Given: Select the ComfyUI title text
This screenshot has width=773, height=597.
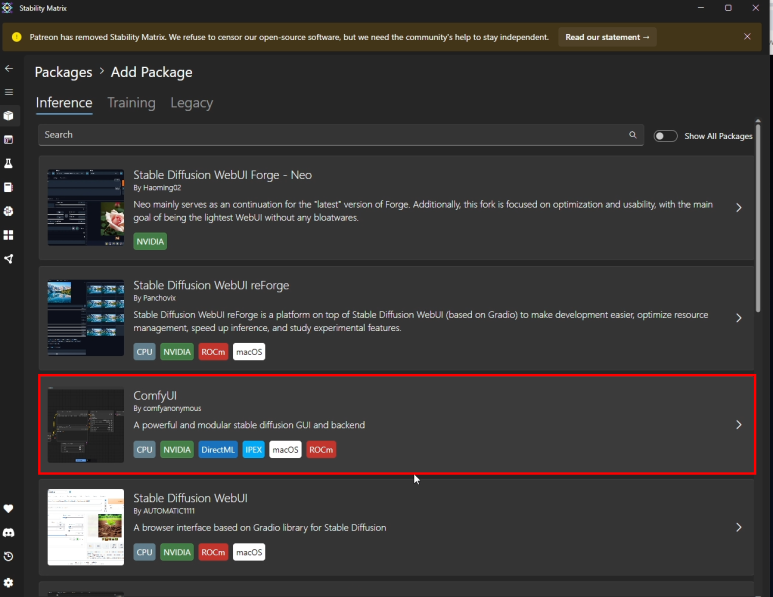Looking at the screenshot, I should point(155,395).
